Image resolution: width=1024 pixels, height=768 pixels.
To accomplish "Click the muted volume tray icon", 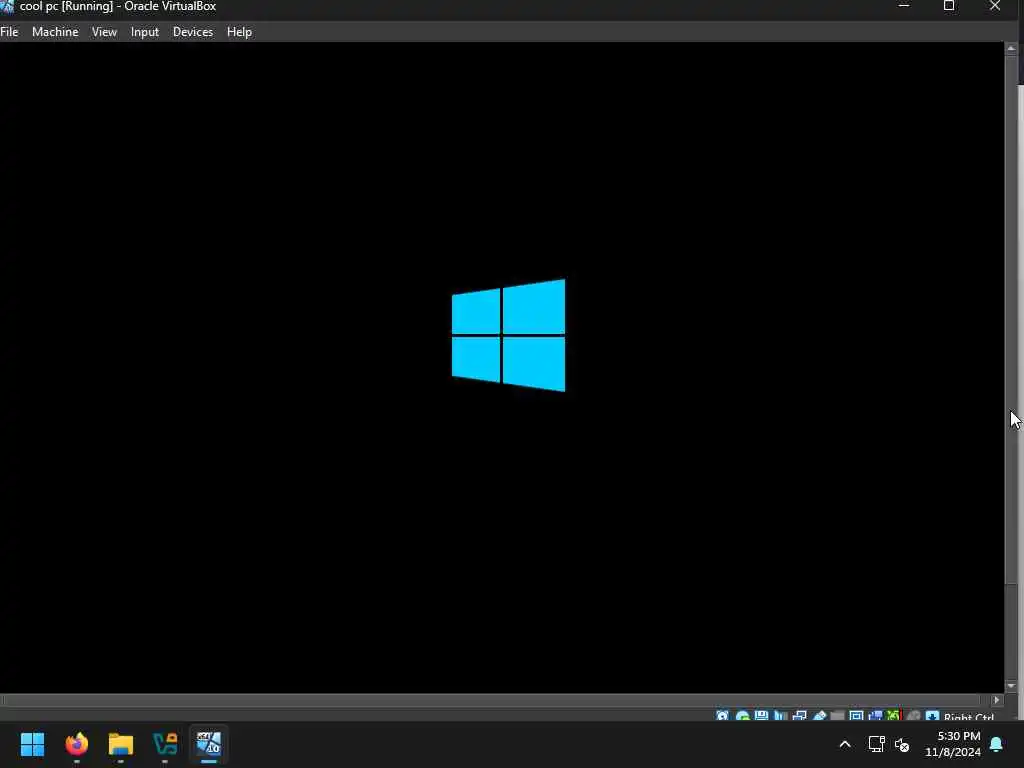I will pos(902,744).
